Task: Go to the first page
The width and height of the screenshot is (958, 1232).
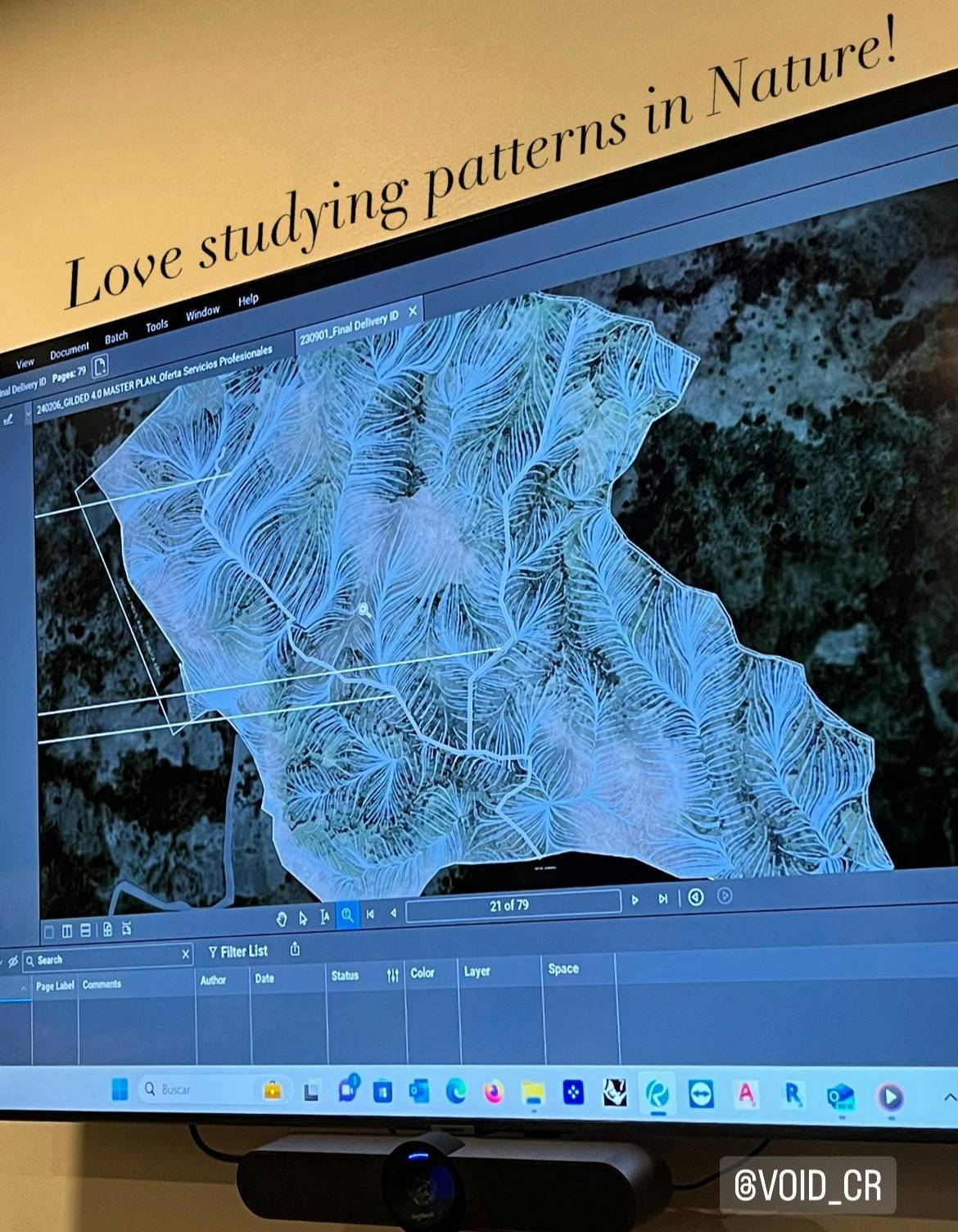Action: (370, 913)
